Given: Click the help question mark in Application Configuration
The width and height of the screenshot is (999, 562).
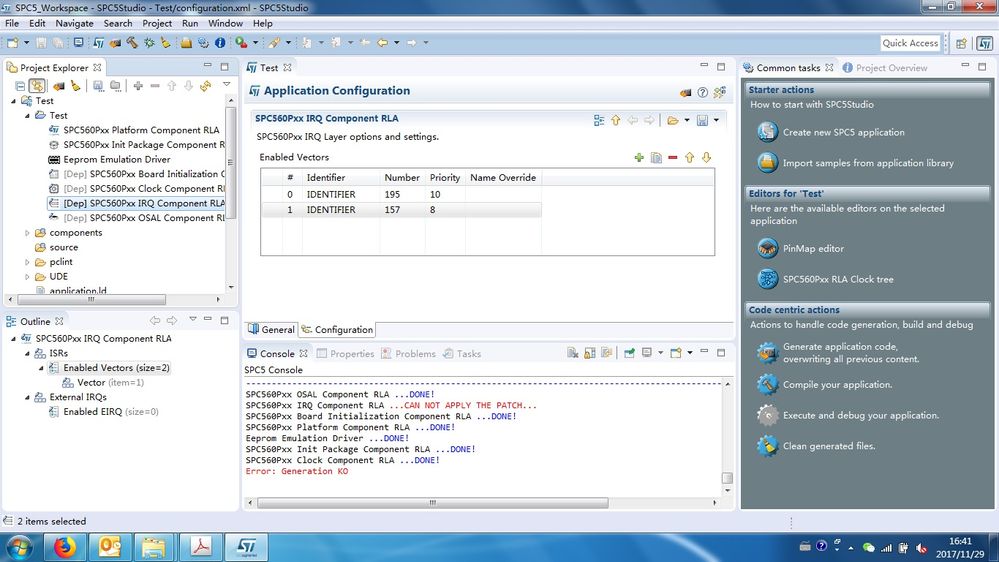Looking at the screenshot, I should 702,92.
